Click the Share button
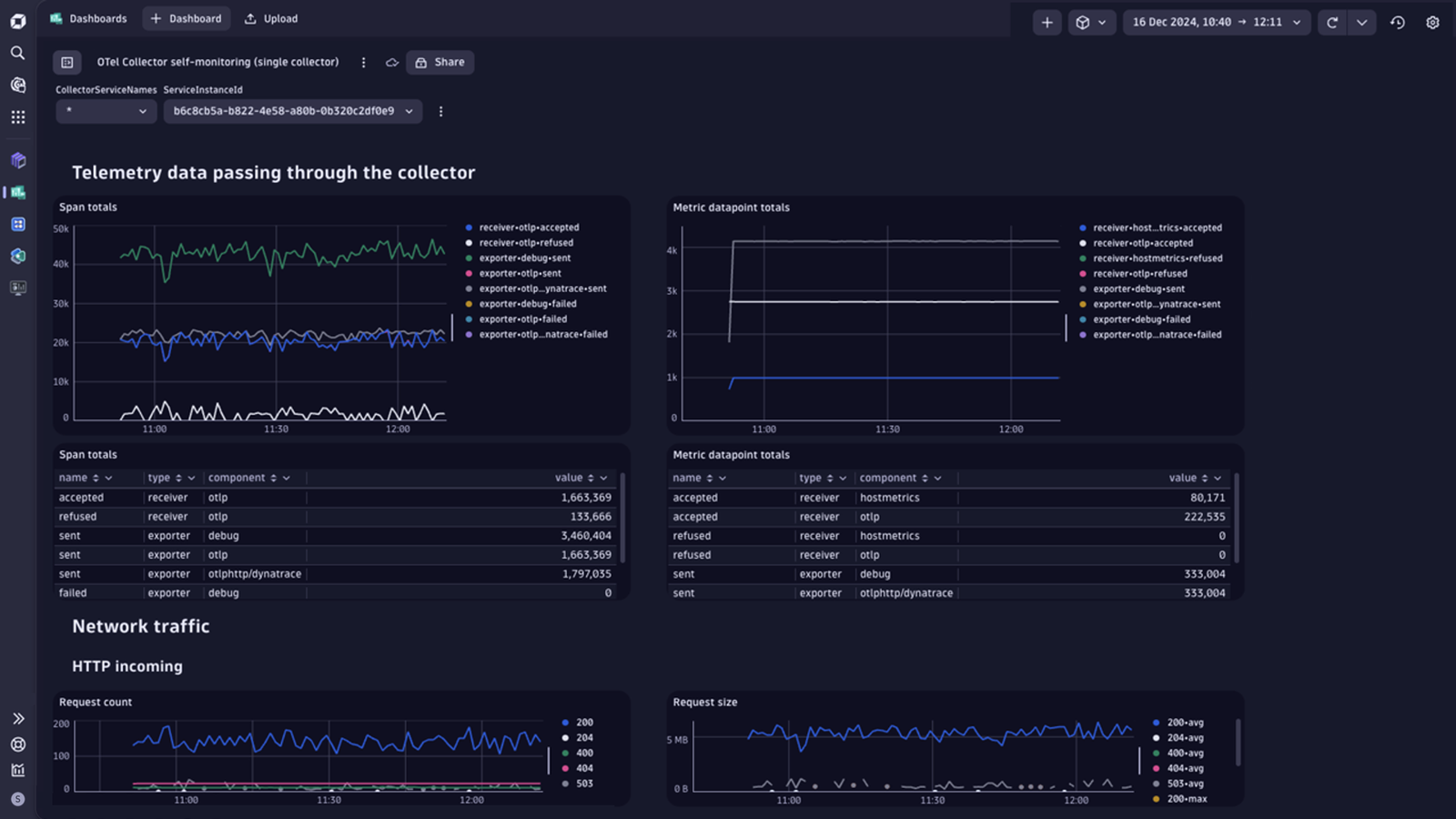 [x=440, y=63]
